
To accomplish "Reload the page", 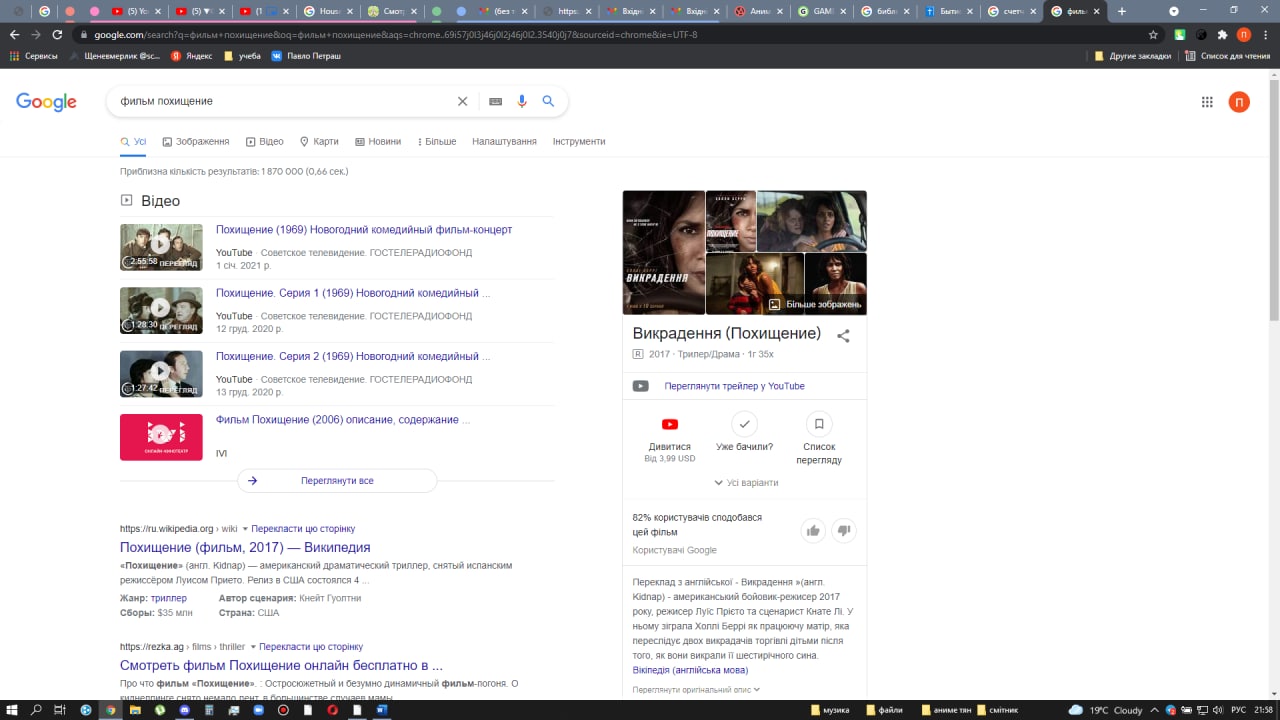I will click(x=57, y=34).
